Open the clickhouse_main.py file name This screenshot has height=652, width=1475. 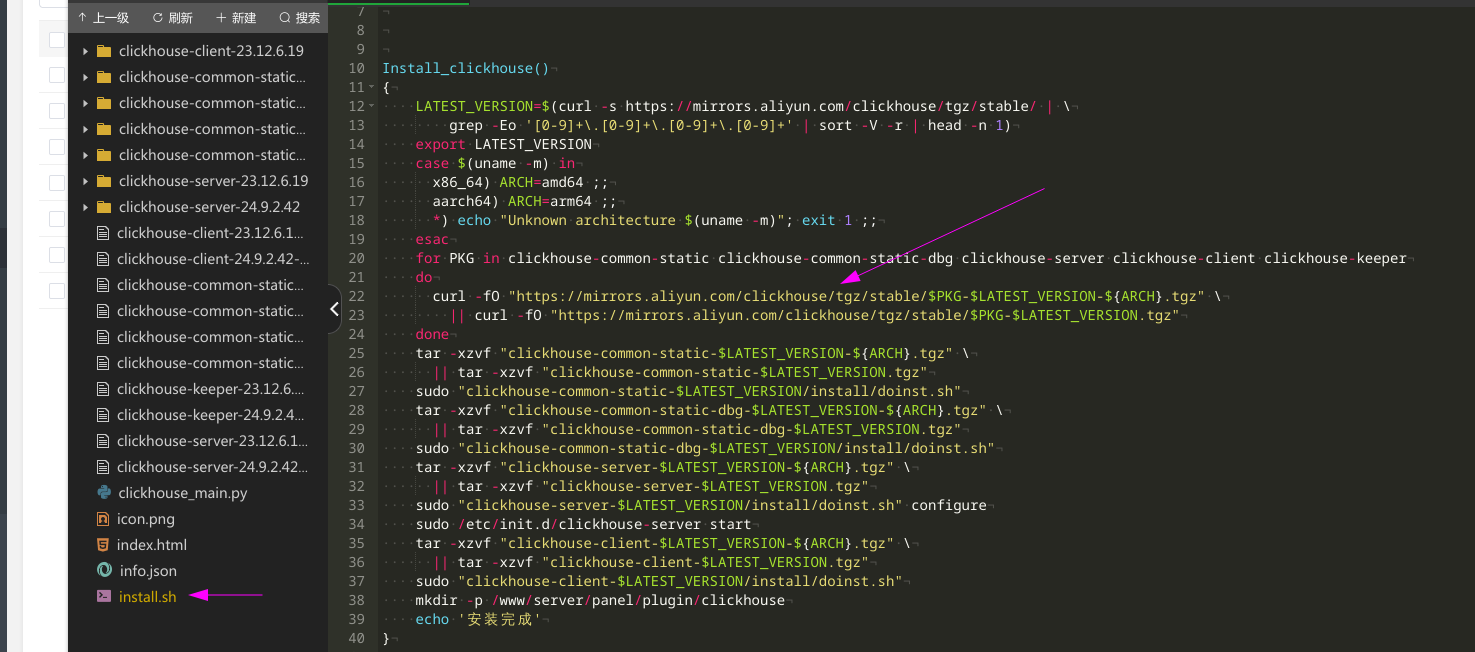pyautogui.click(x=183, y=493)
